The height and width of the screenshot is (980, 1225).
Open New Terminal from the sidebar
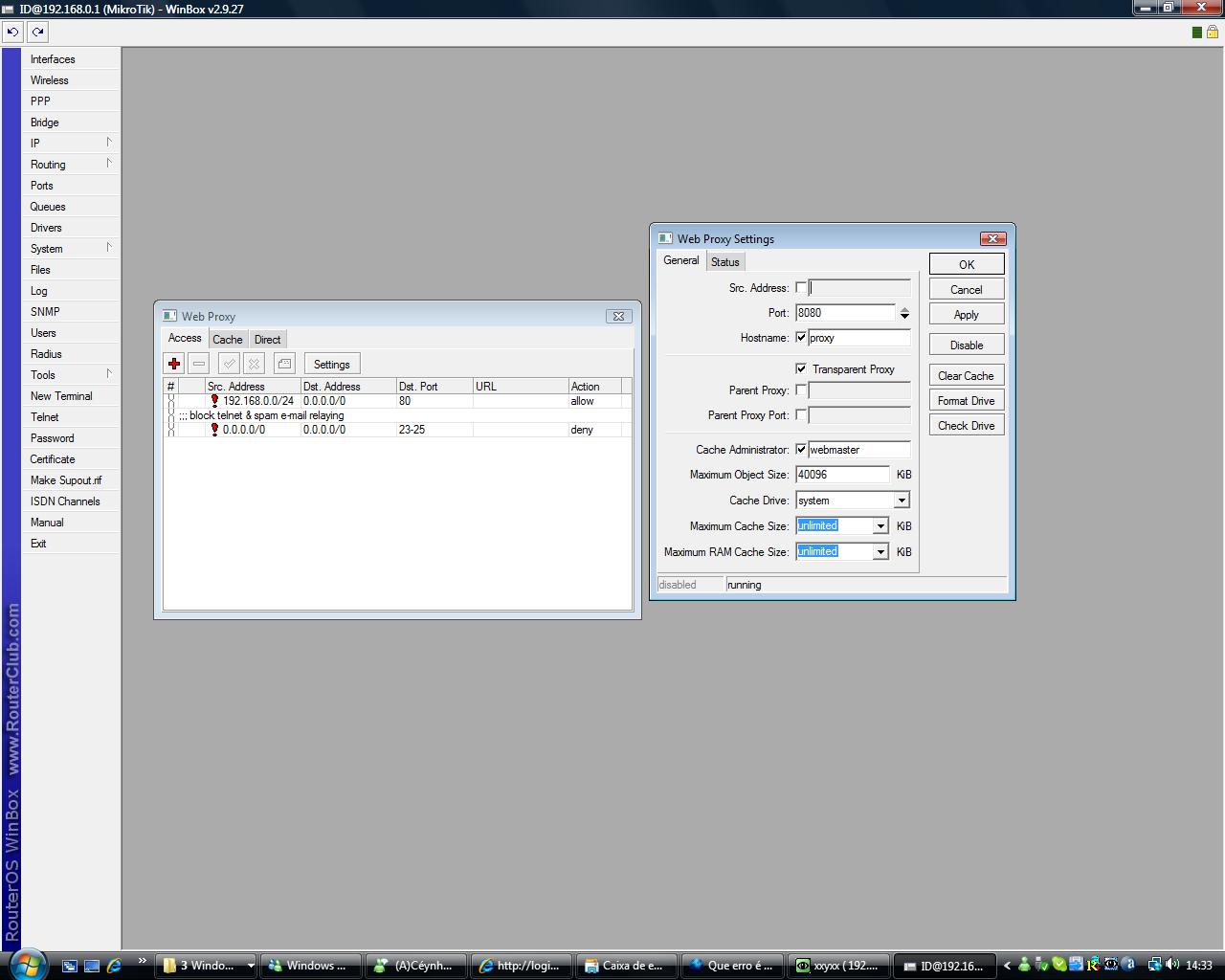72,396
